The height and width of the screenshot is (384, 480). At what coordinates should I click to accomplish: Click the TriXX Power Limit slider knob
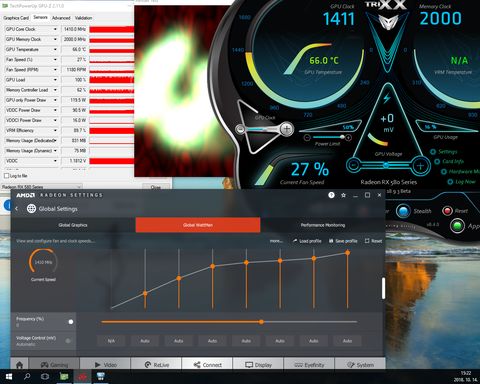click(x=342, y=137)
